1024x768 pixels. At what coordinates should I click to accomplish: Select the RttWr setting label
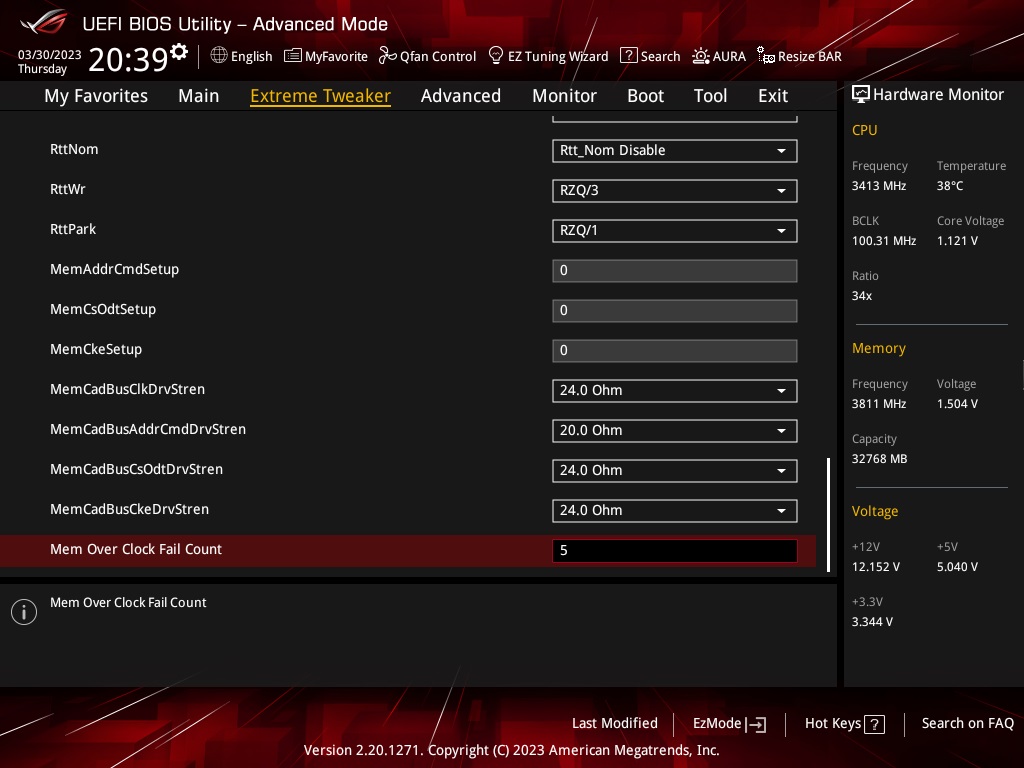(x=67, y=189)
